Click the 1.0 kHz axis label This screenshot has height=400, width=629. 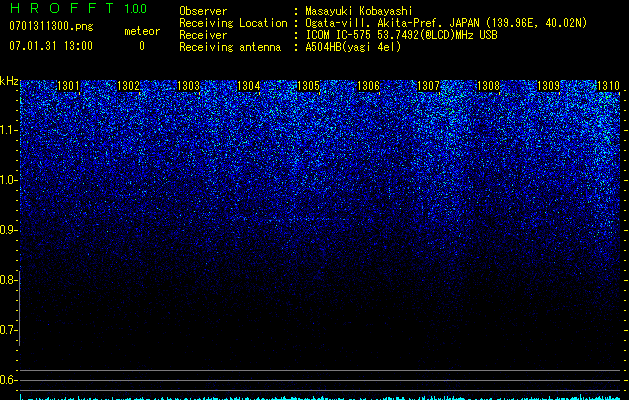pos(8,180)
